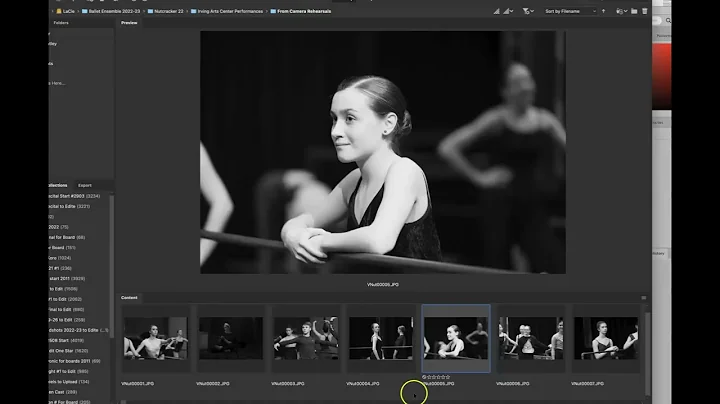
Task: Click the delete trash icon
Action: click(x=645, y=11)
